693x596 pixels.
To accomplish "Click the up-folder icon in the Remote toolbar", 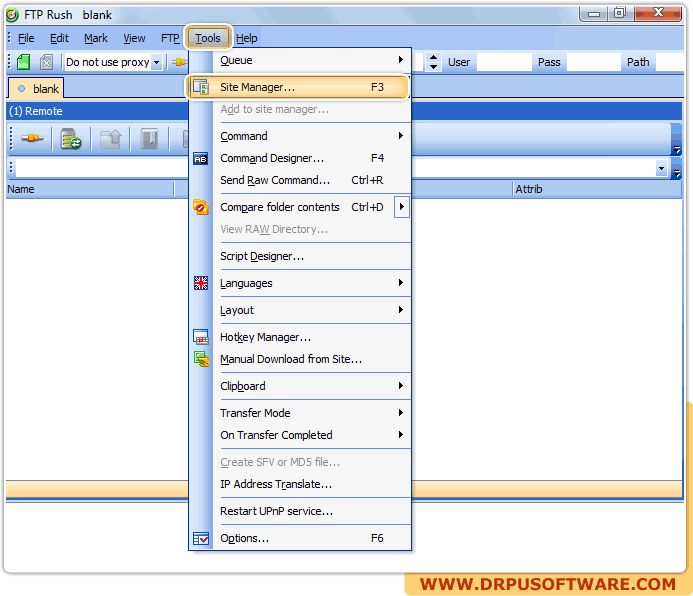I will pyautogui.click(x=110, y=139).
